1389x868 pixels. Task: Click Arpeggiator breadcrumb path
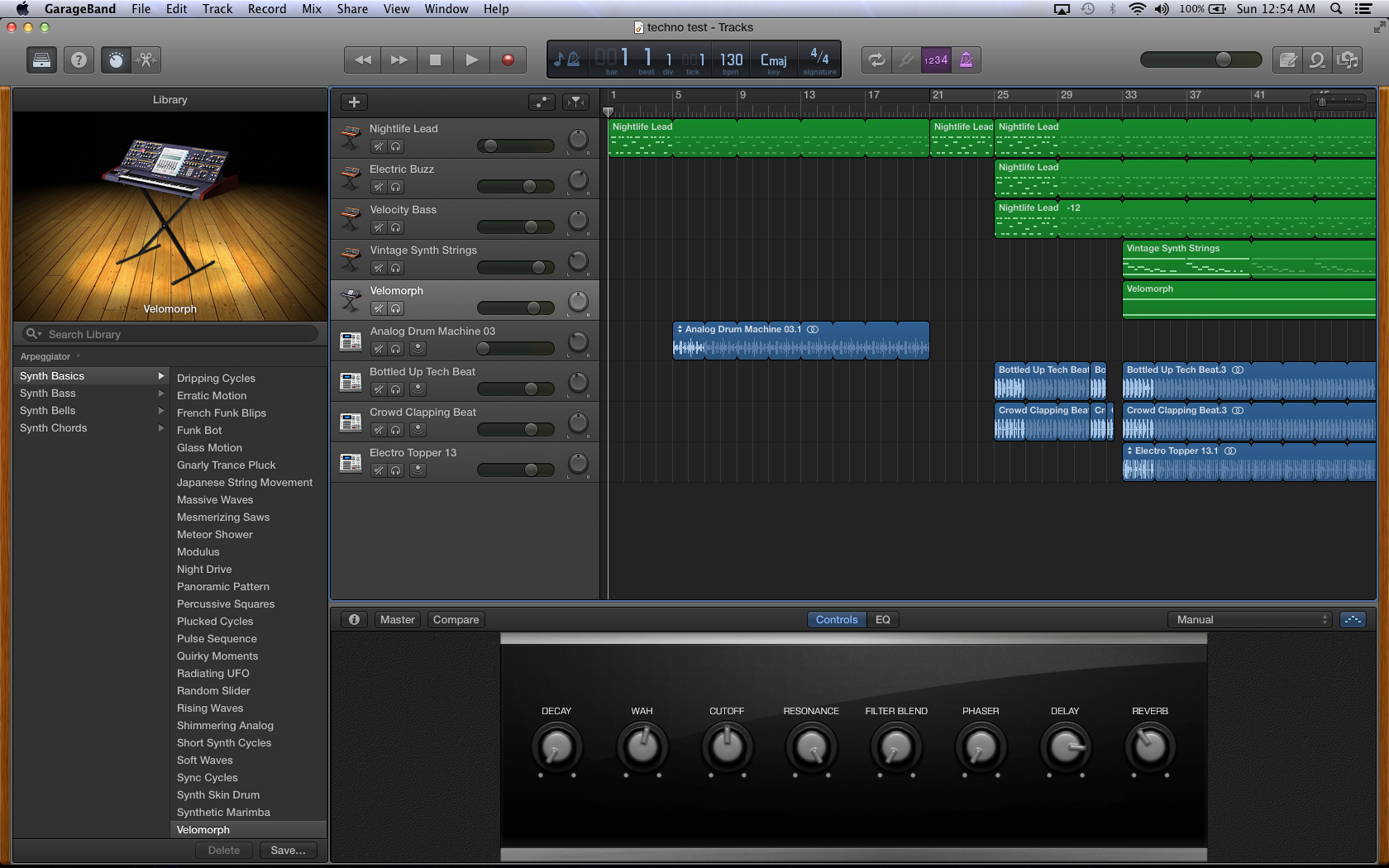point(45,356)
